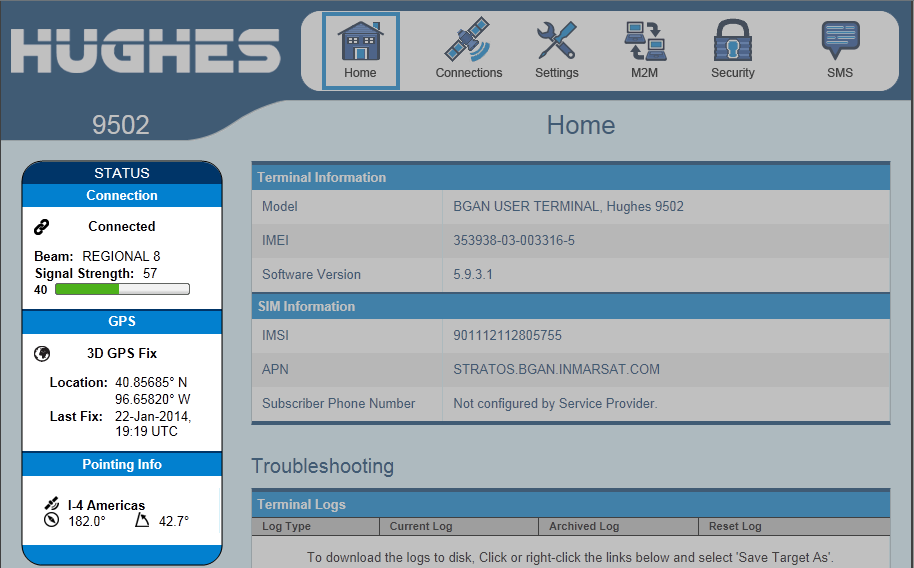
Task: Click the Current Log column header
Action: point(421,526)
